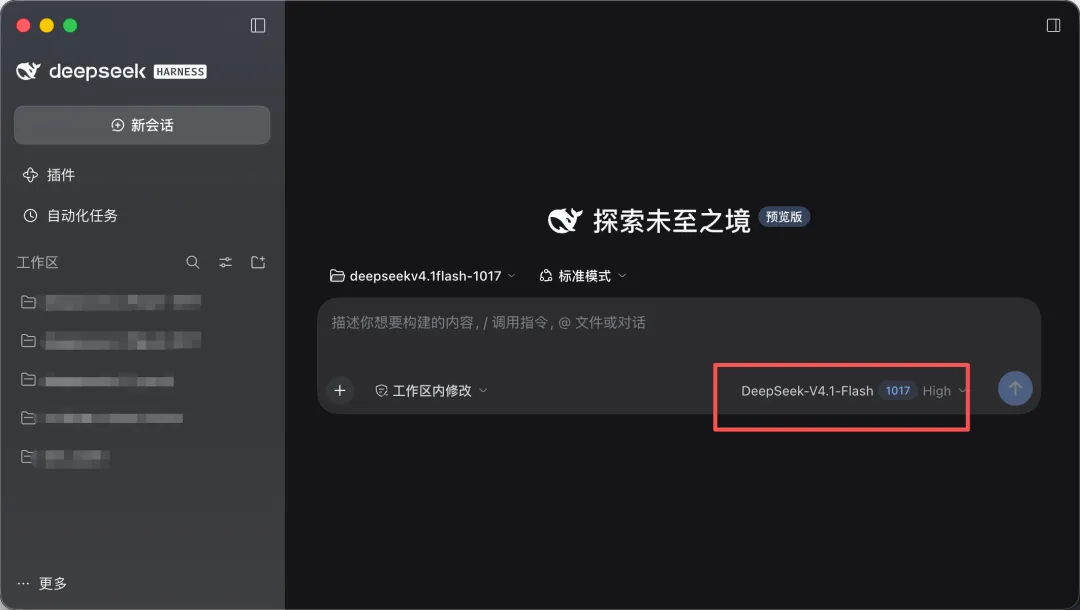Click the HARNESS label badge
The height and width of the screenshot is (610, 1080).
click(180, 72)
